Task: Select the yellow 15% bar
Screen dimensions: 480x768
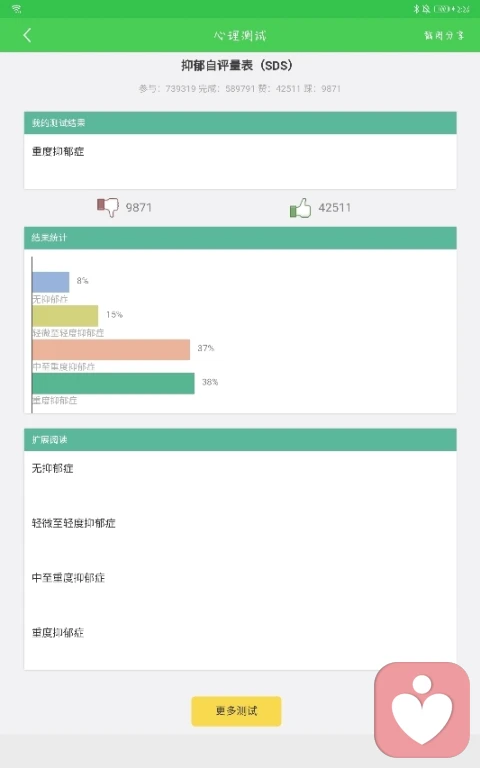Action: coord(65,316)
